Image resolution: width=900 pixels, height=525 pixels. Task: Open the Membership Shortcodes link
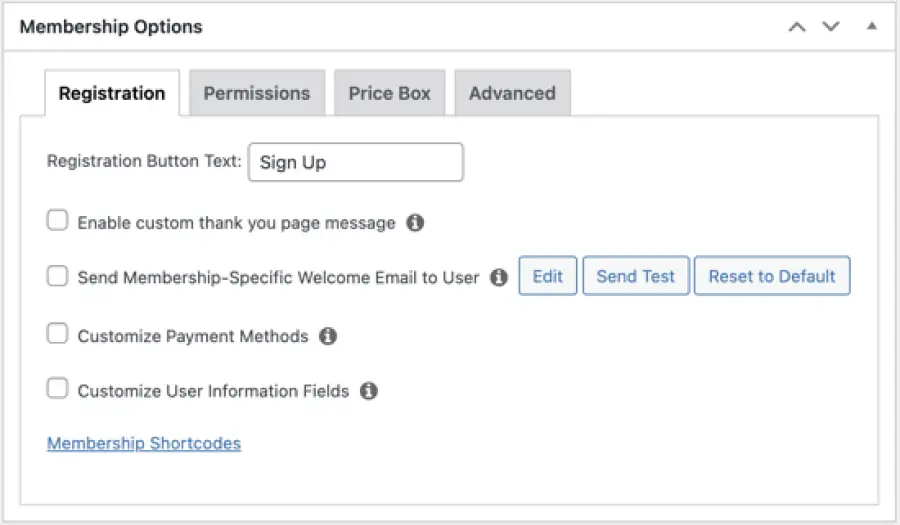coord(144,444)
